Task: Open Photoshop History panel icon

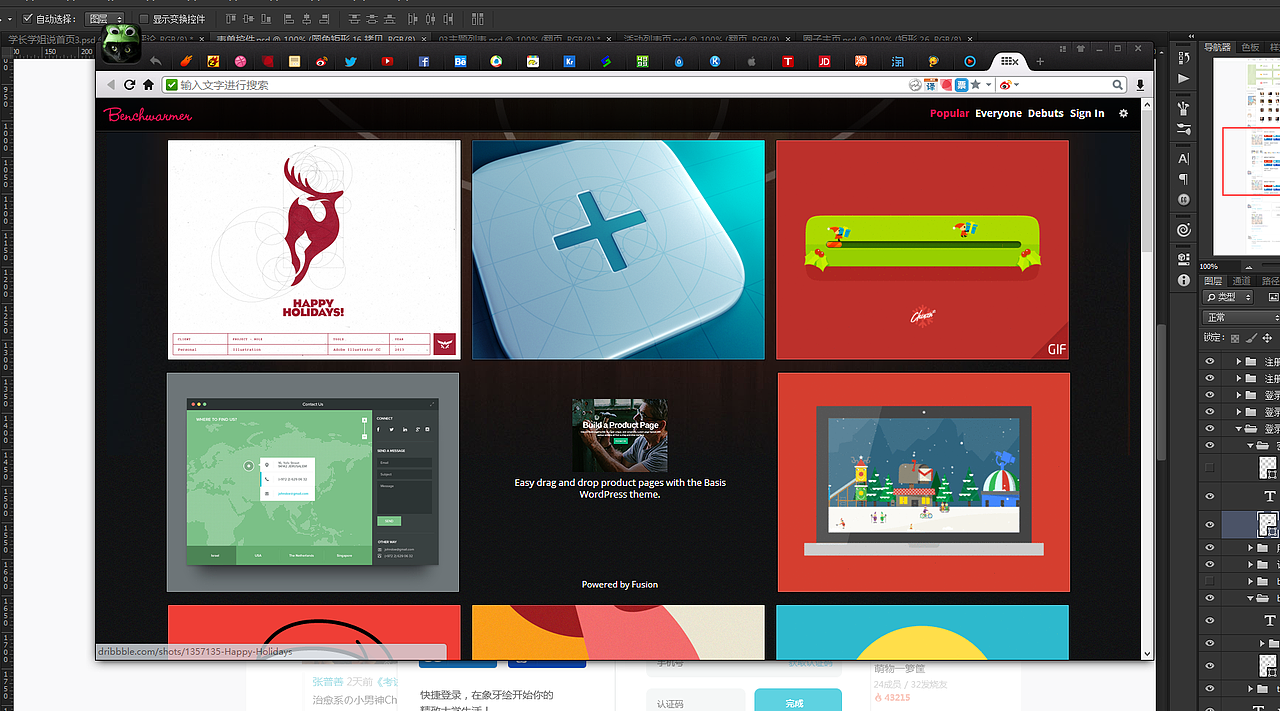Action: coord(1184,58)
